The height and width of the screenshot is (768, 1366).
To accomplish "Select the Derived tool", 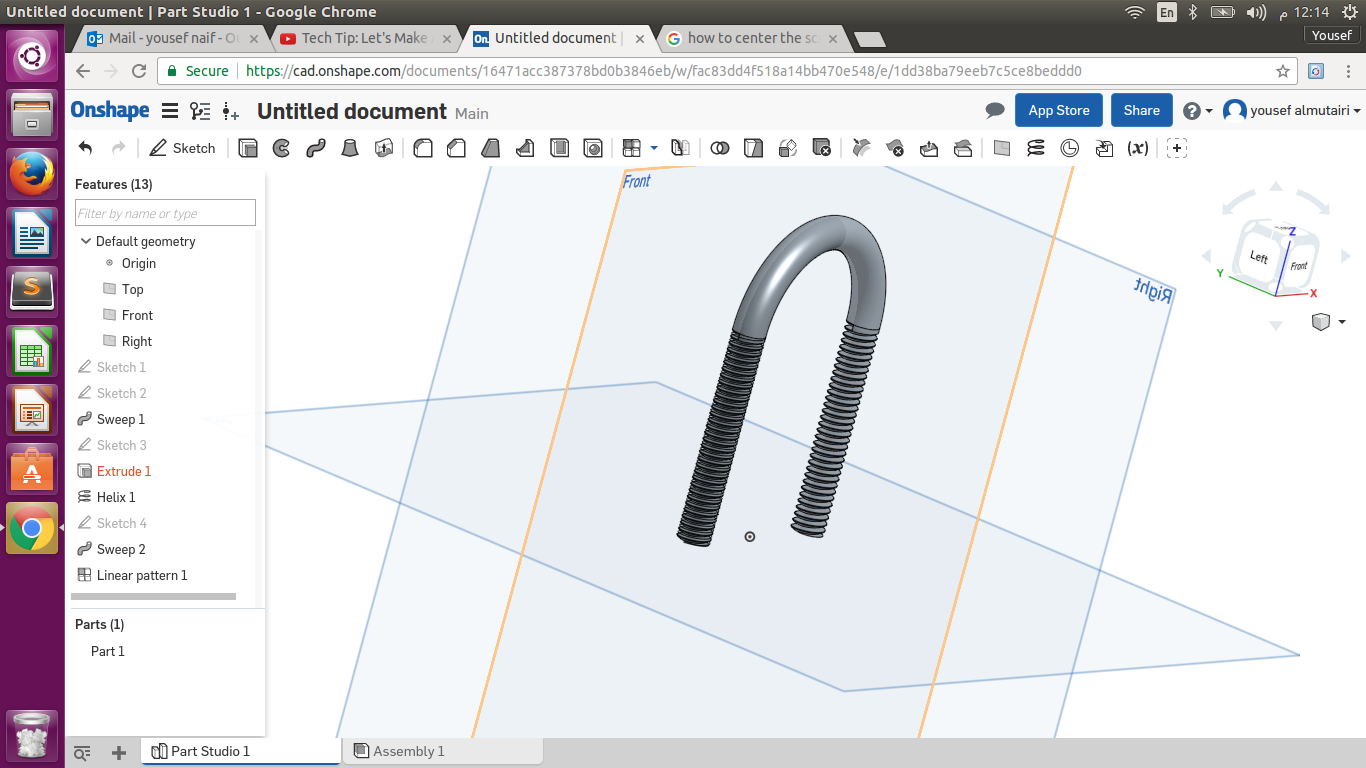I will click(x=1104, y=148).
